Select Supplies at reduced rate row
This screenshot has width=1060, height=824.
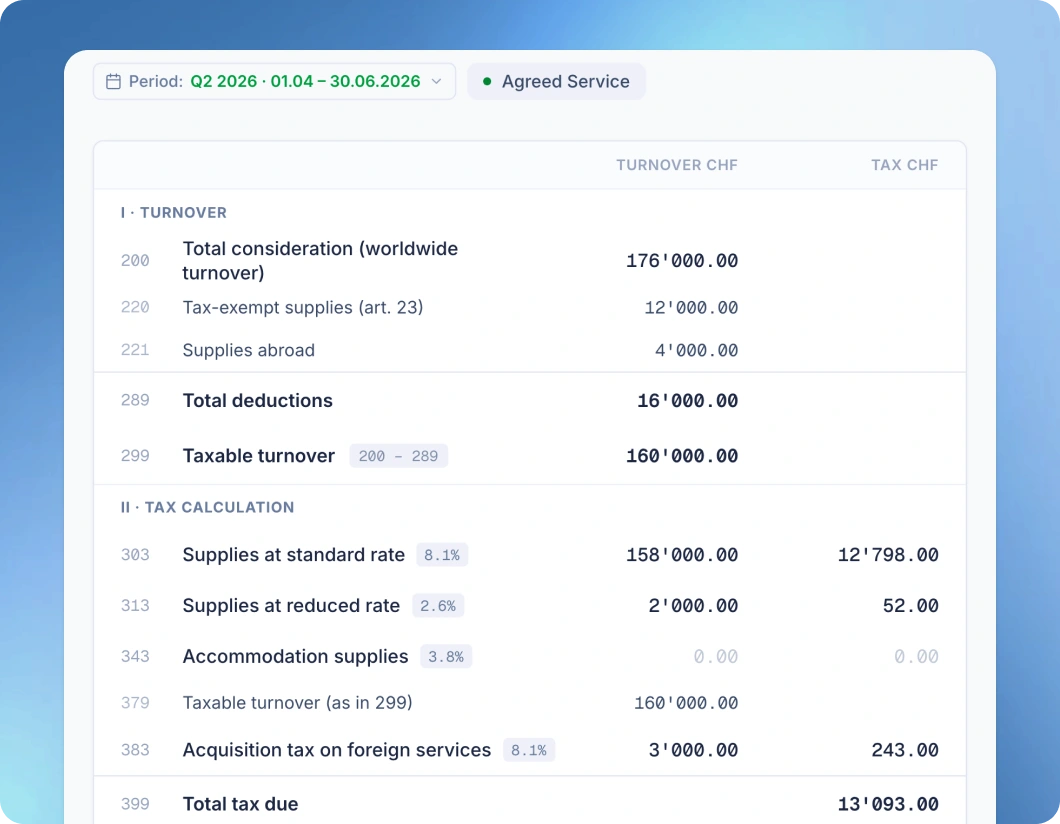(x=530, y=606)
